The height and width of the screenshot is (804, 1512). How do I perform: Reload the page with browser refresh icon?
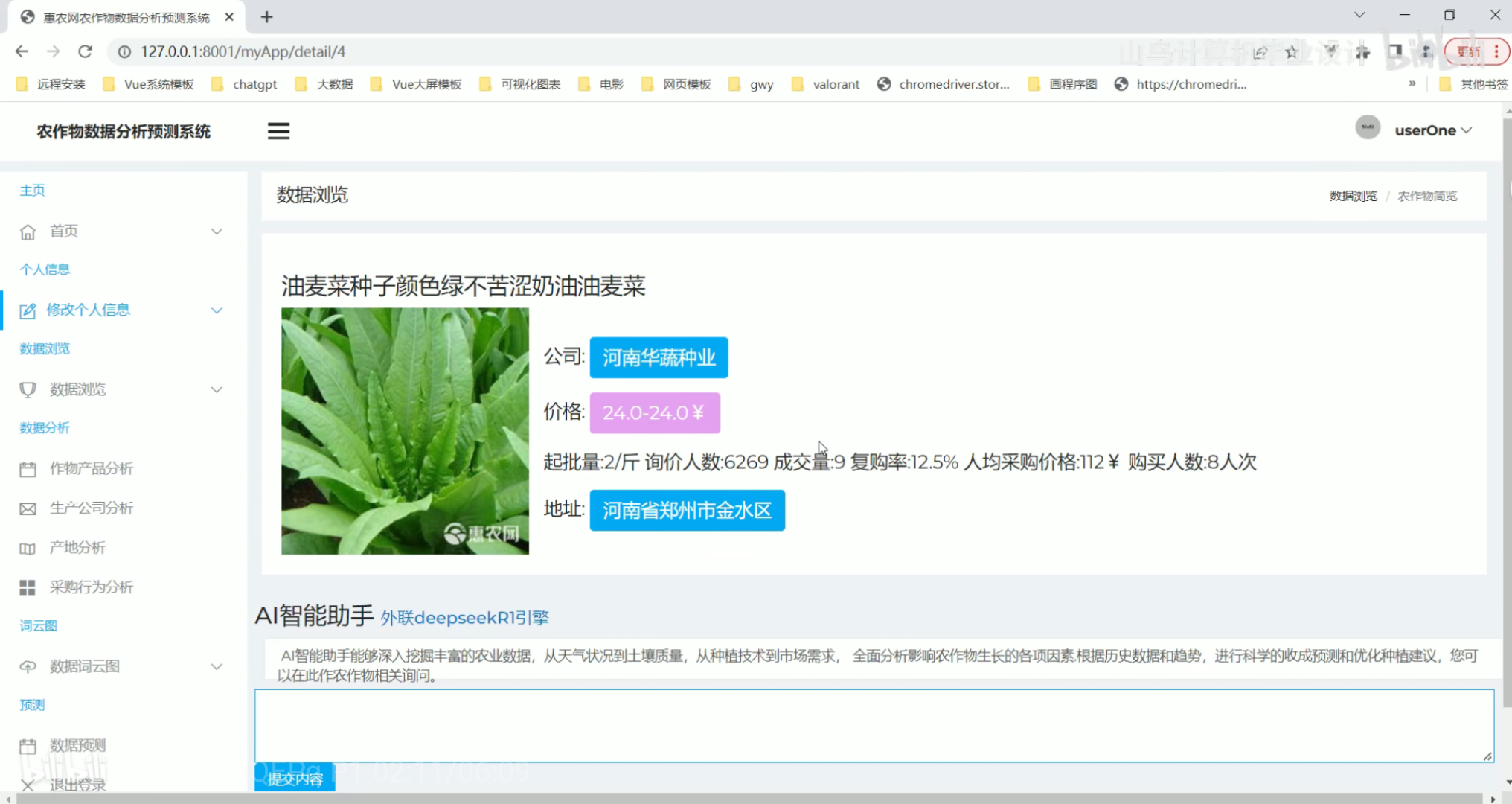(x=85, y=51)
